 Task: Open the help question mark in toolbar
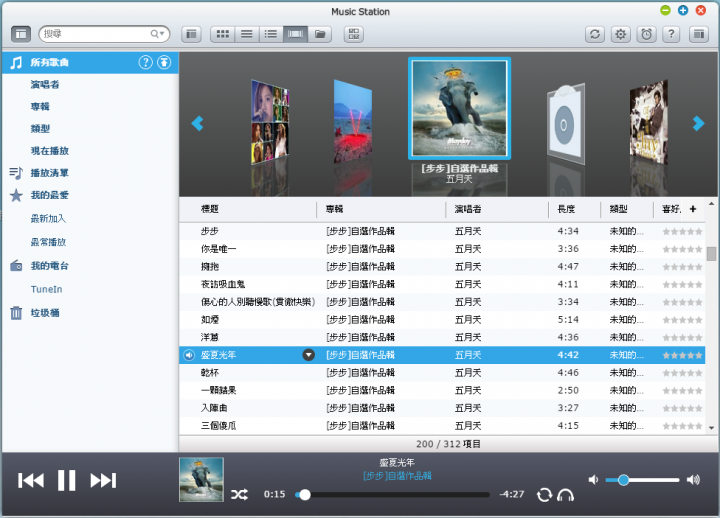(671, 34)
